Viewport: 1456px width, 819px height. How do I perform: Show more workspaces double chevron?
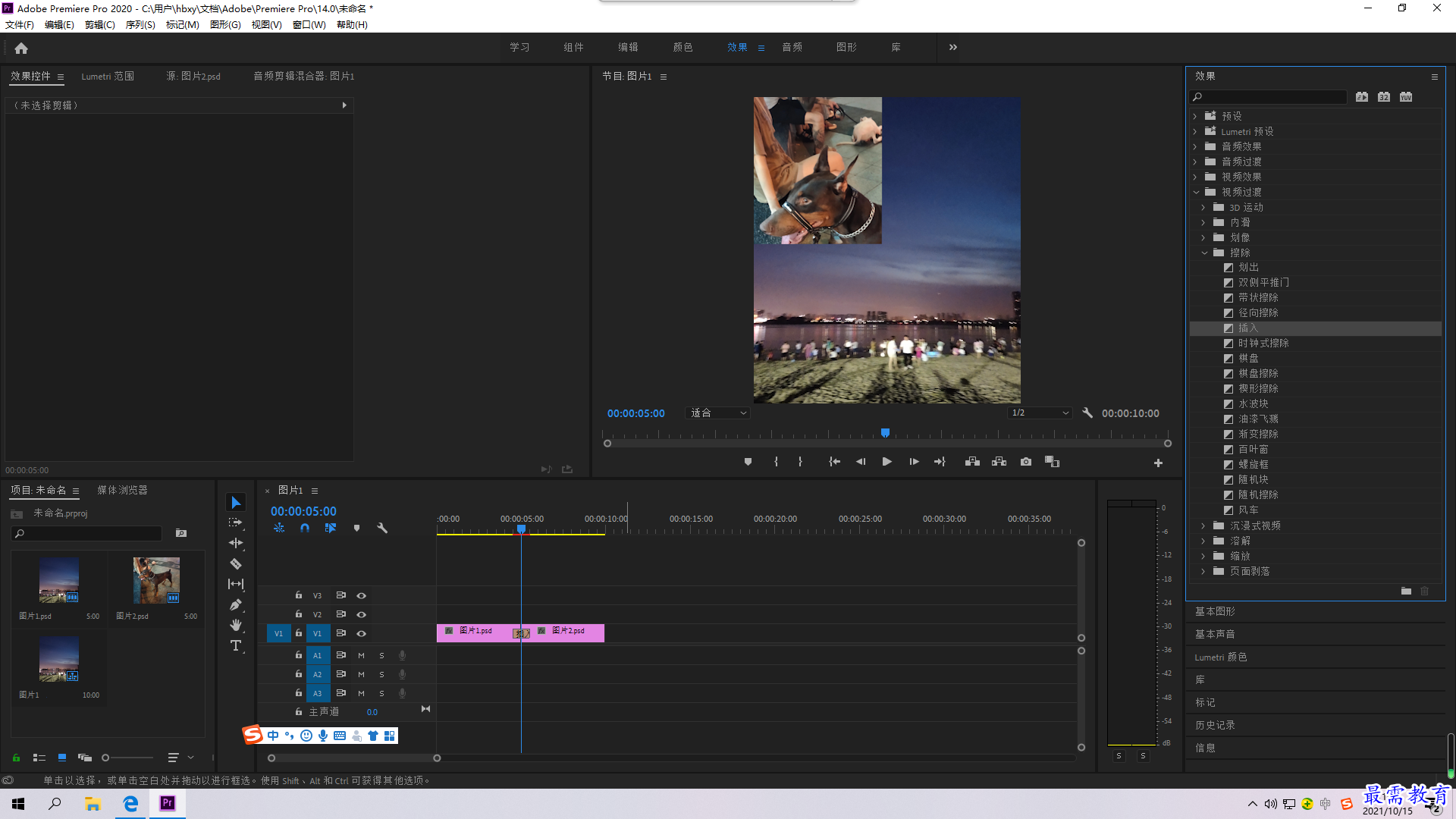click(952, 47)
